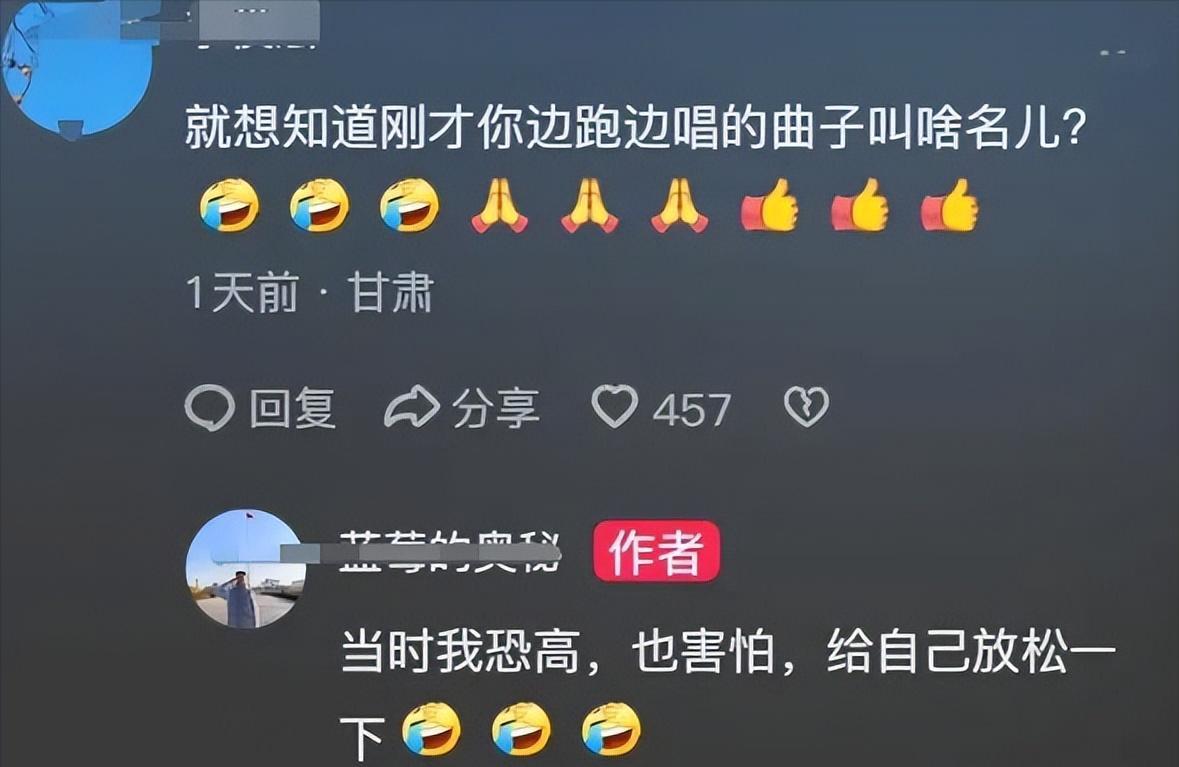
Task: Click the 分享 text label
Action: (x=496, y=408)
